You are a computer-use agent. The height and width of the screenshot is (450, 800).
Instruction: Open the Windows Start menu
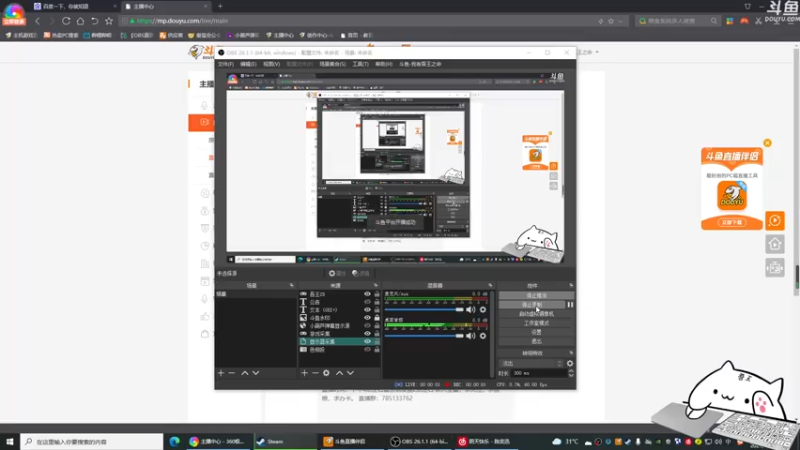pos(10,441)
